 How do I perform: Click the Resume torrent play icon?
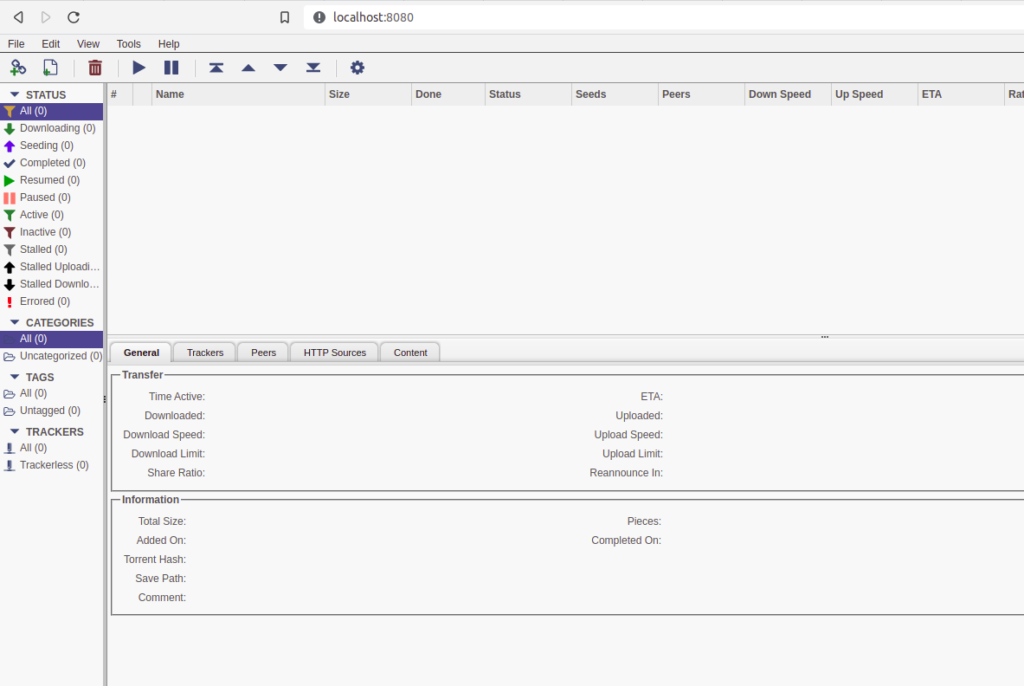(x=138, y=67)
